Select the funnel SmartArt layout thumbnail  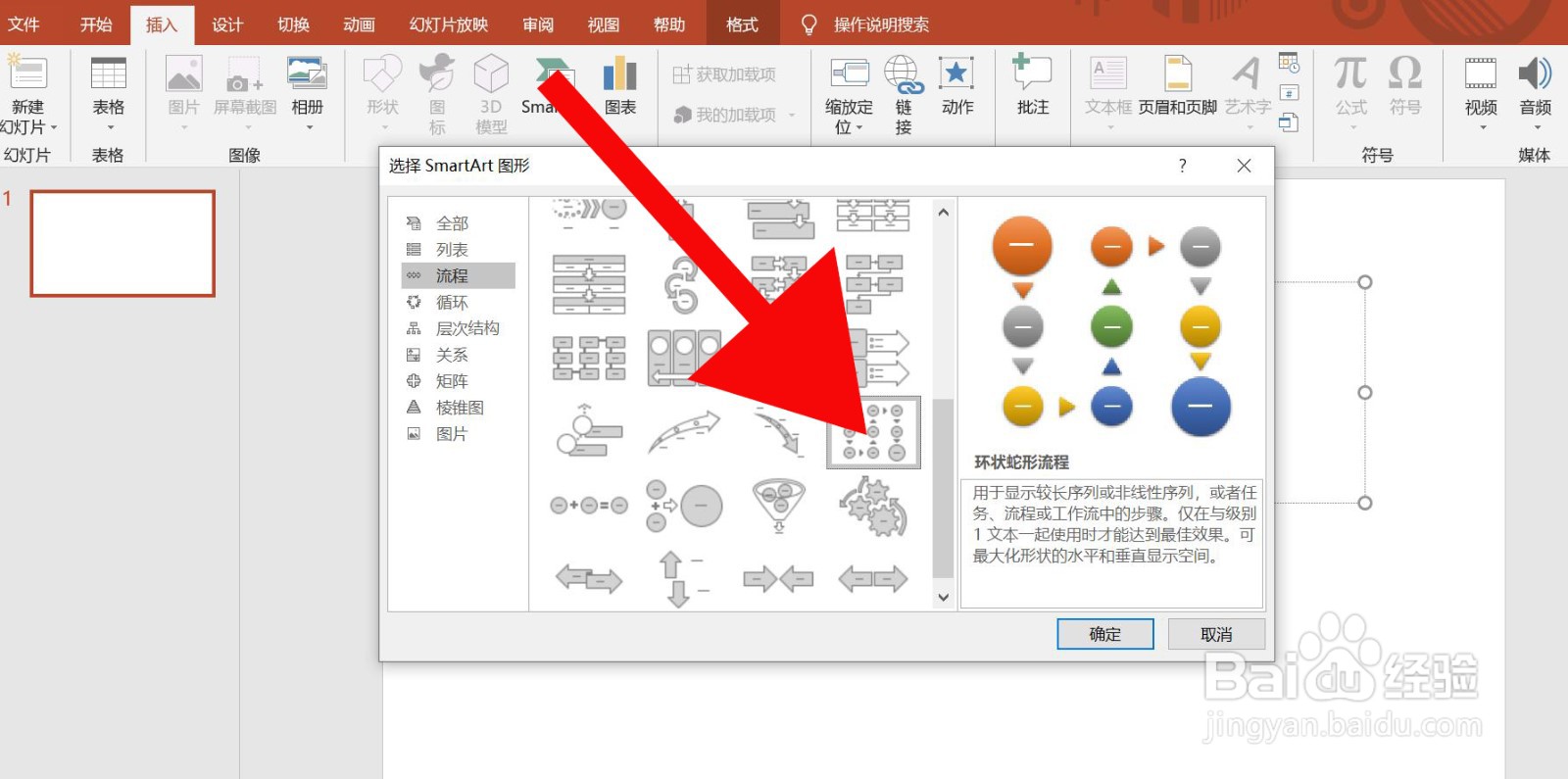point(779,506)
